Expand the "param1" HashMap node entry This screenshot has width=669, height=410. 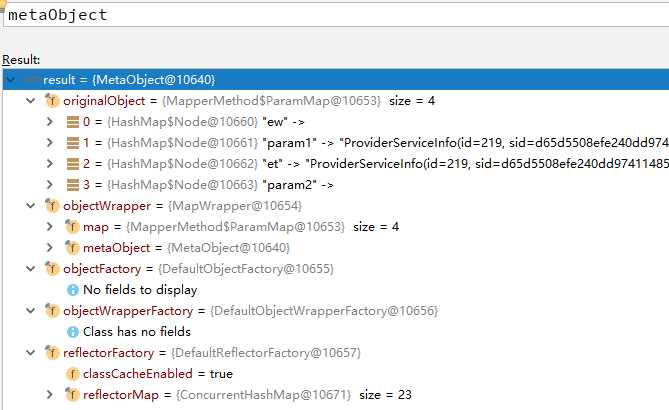pos(51,143)
